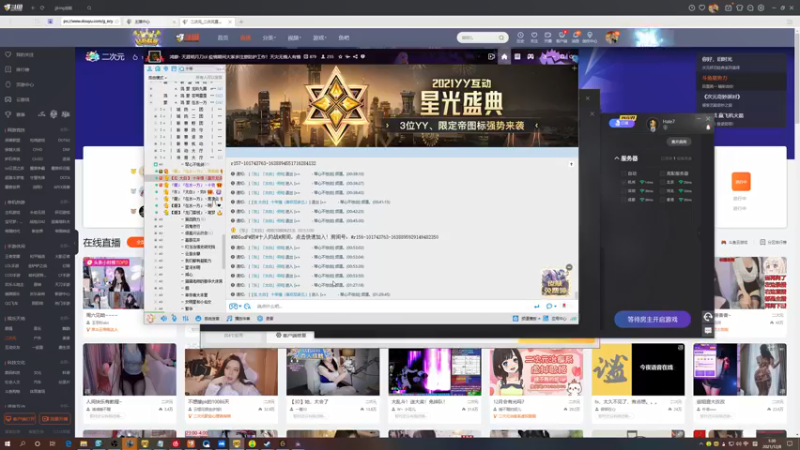This screenshot has height=450, width=800.
Task: Go to 首页 in site navigation
Action: pos(223,38)
